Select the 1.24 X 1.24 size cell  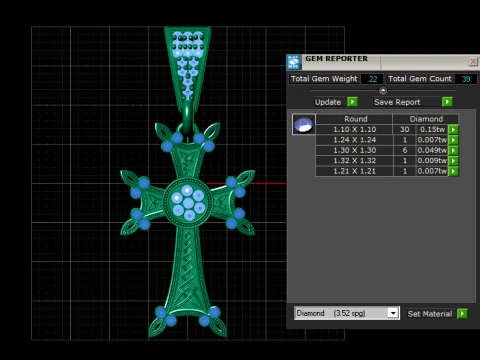point(354,140)
